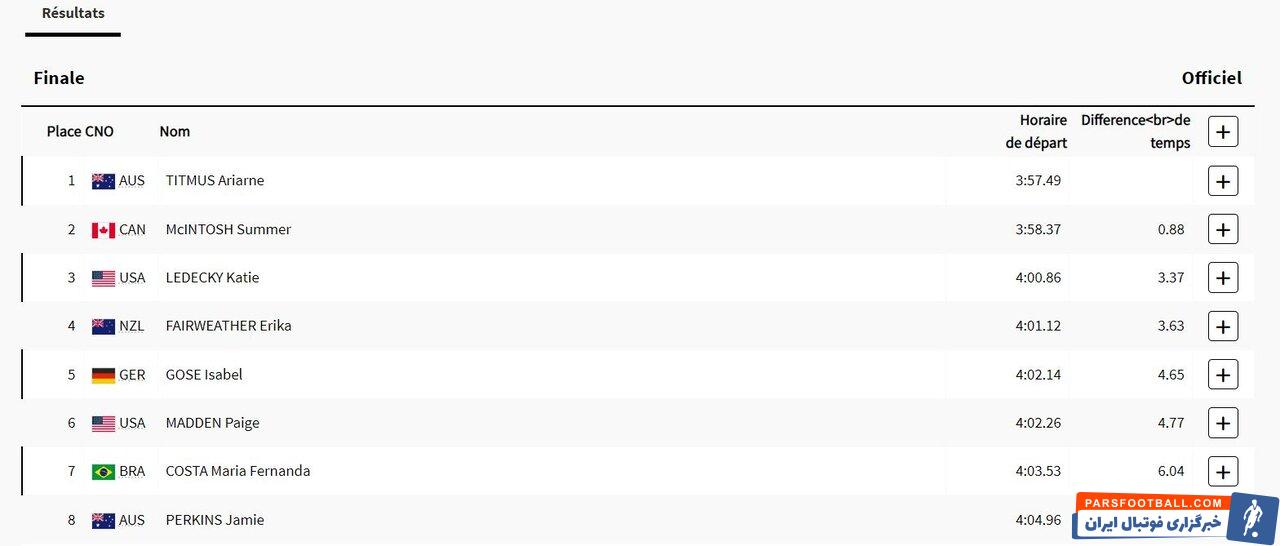Screen dimensions: 1280x546
Task: Click the Nom column header
Action: click(x=174, y=131)
